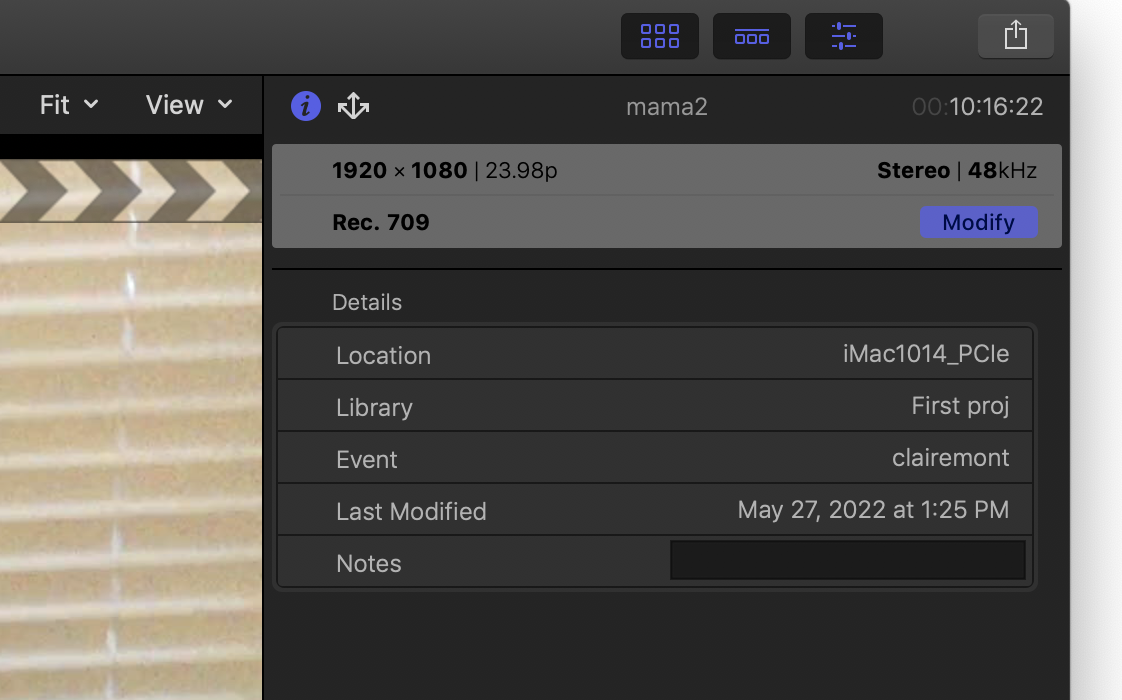Click the Last Modified date value

873,510
